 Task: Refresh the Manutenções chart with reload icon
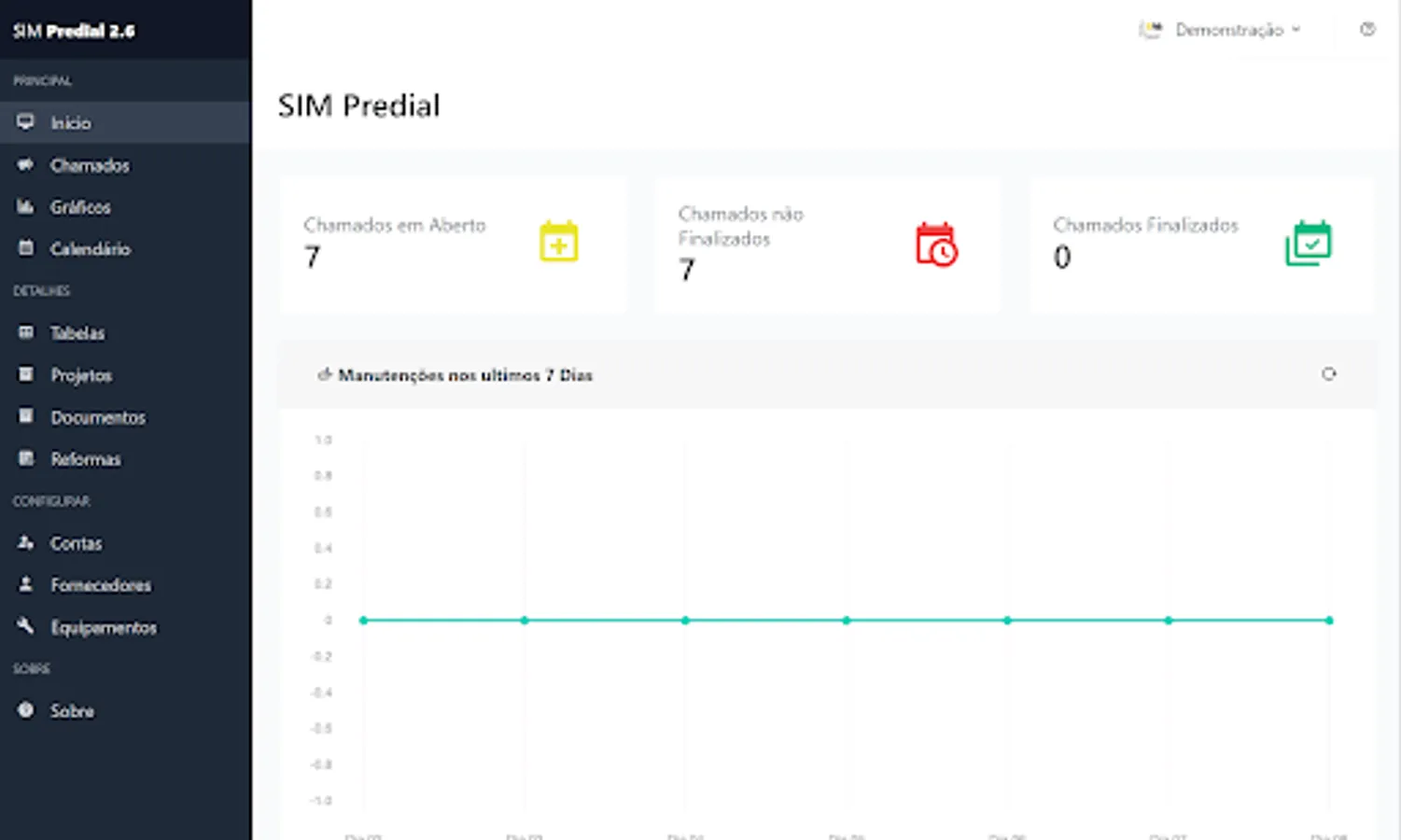pyautogui.click(x=1329, y=374)
